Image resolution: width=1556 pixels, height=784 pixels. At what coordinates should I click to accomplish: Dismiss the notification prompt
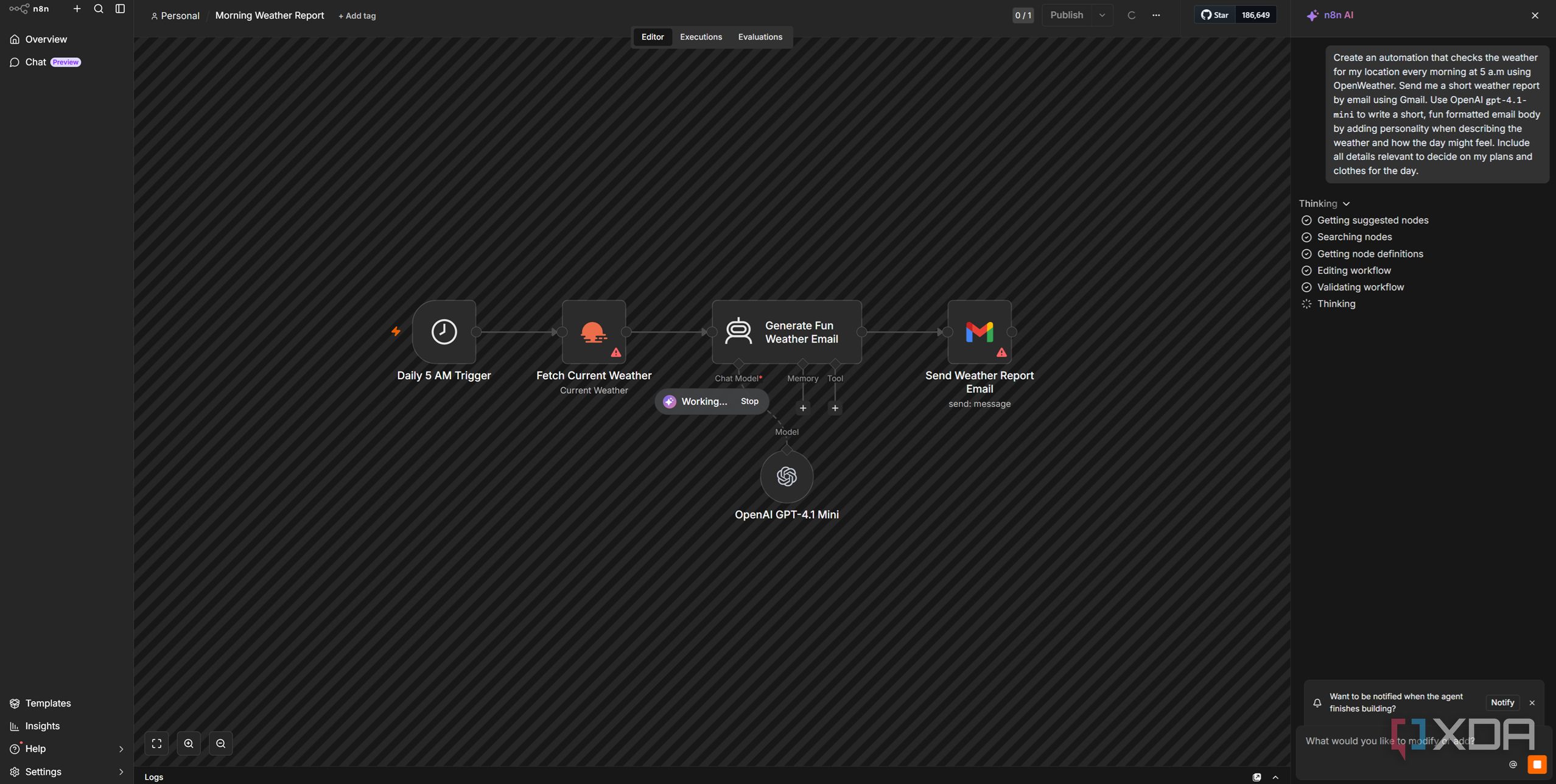[1532, 703]
